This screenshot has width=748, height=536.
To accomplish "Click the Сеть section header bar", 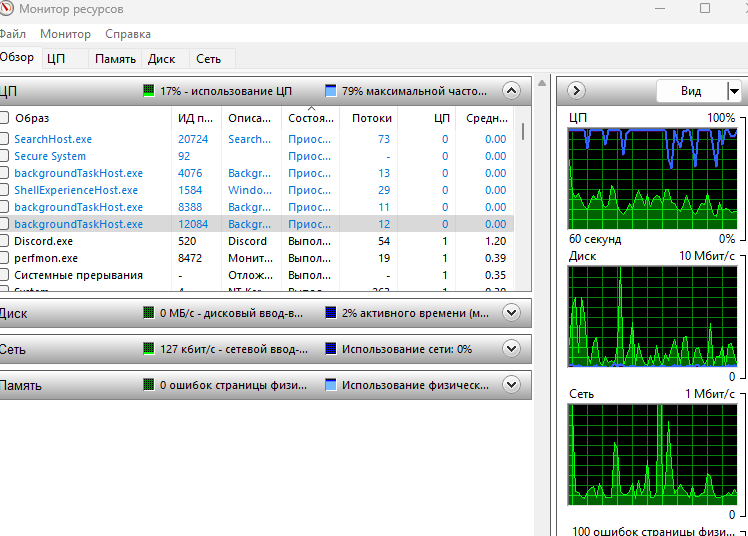I will pyautogui.click(x=265, y=349).
